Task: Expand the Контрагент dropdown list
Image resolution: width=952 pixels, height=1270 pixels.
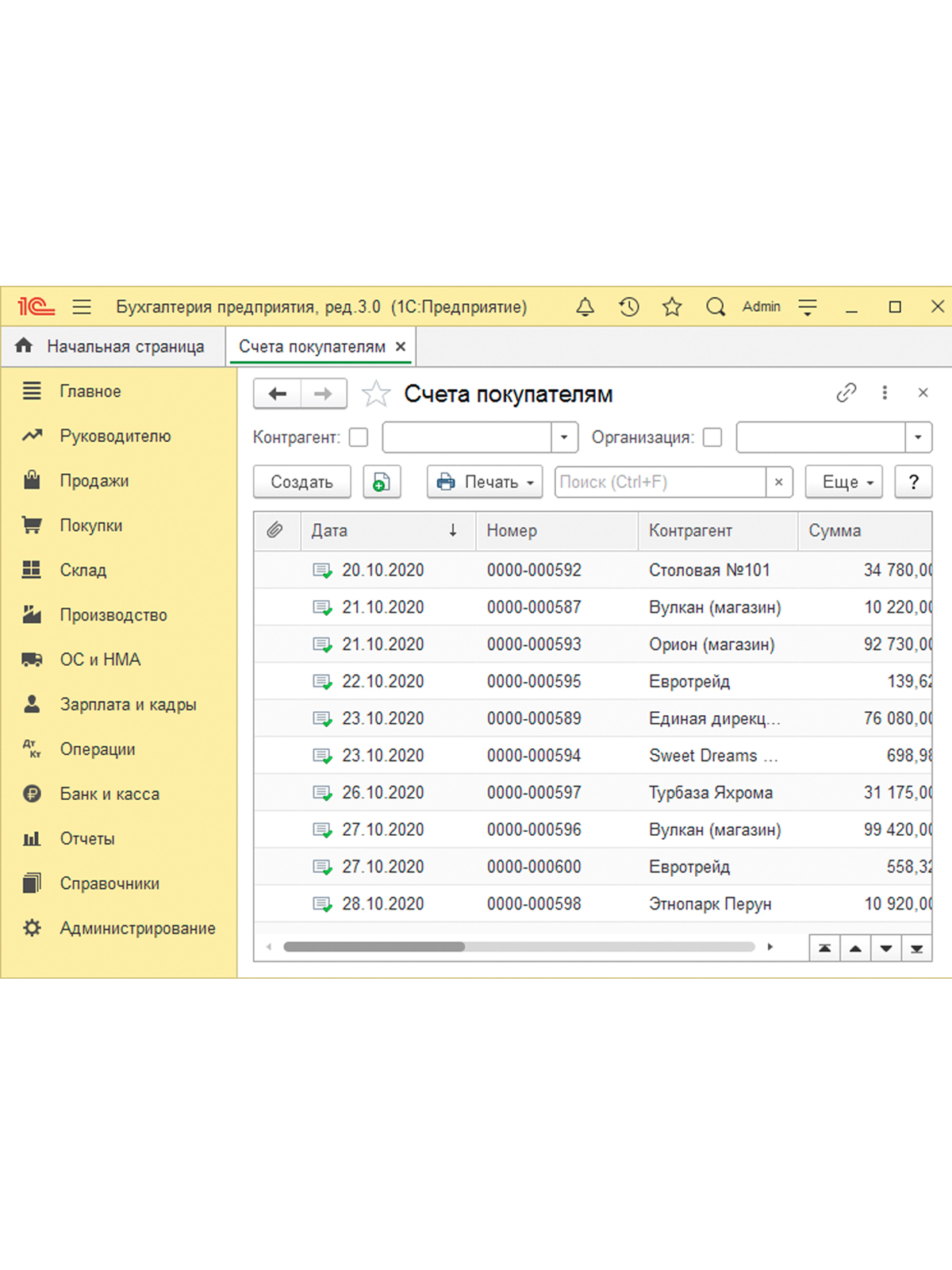Action: coord(564,437)
